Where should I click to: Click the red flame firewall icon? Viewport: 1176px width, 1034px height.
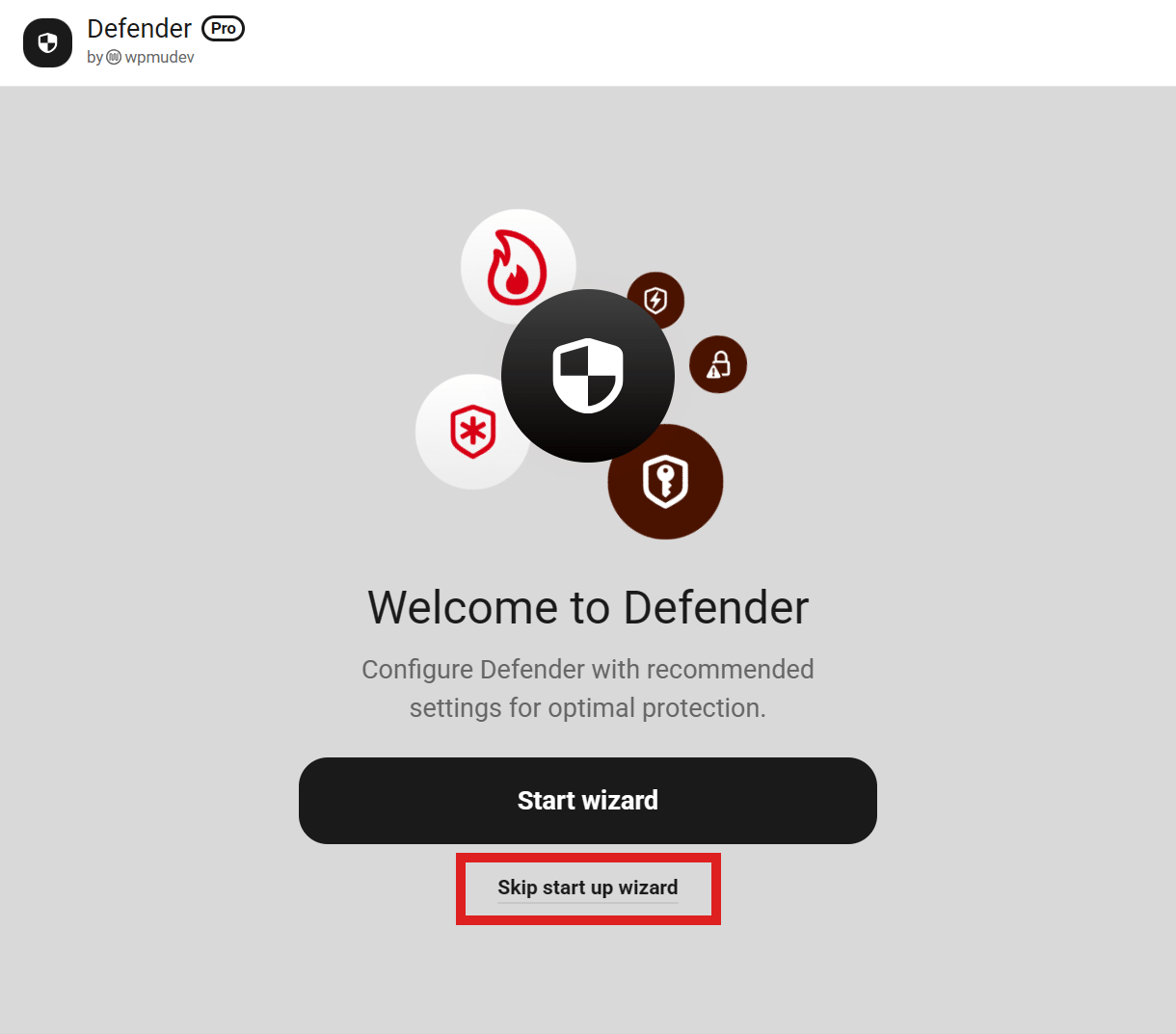click(x=518, y=267)
